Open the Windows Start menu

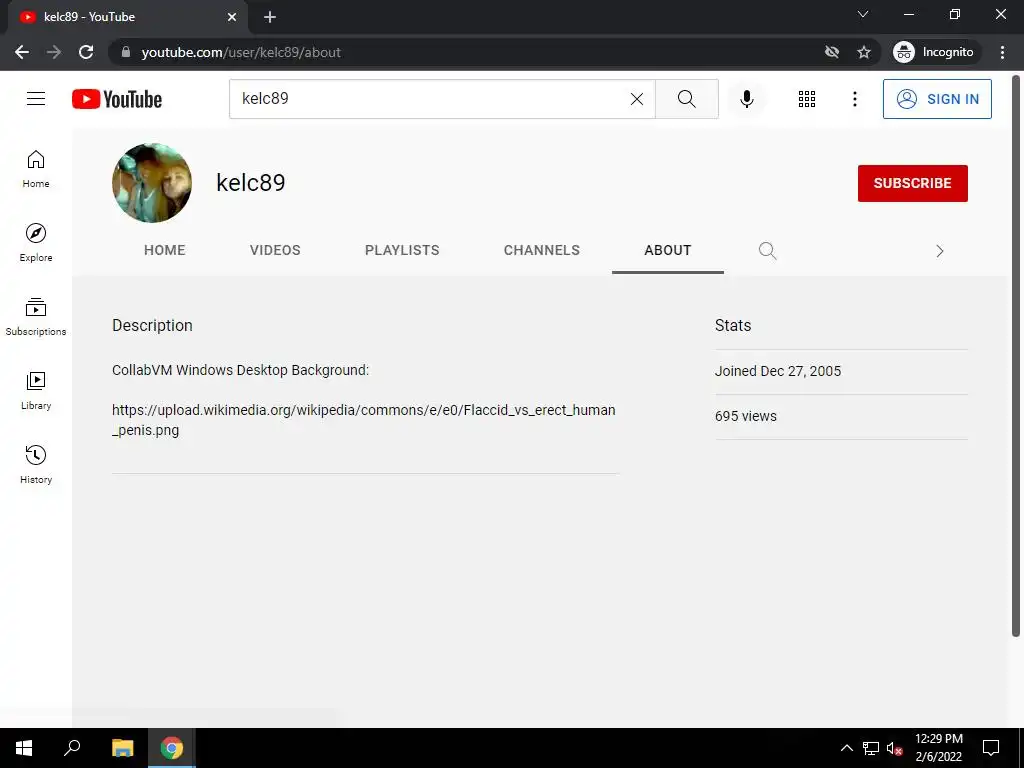point(24,748)
